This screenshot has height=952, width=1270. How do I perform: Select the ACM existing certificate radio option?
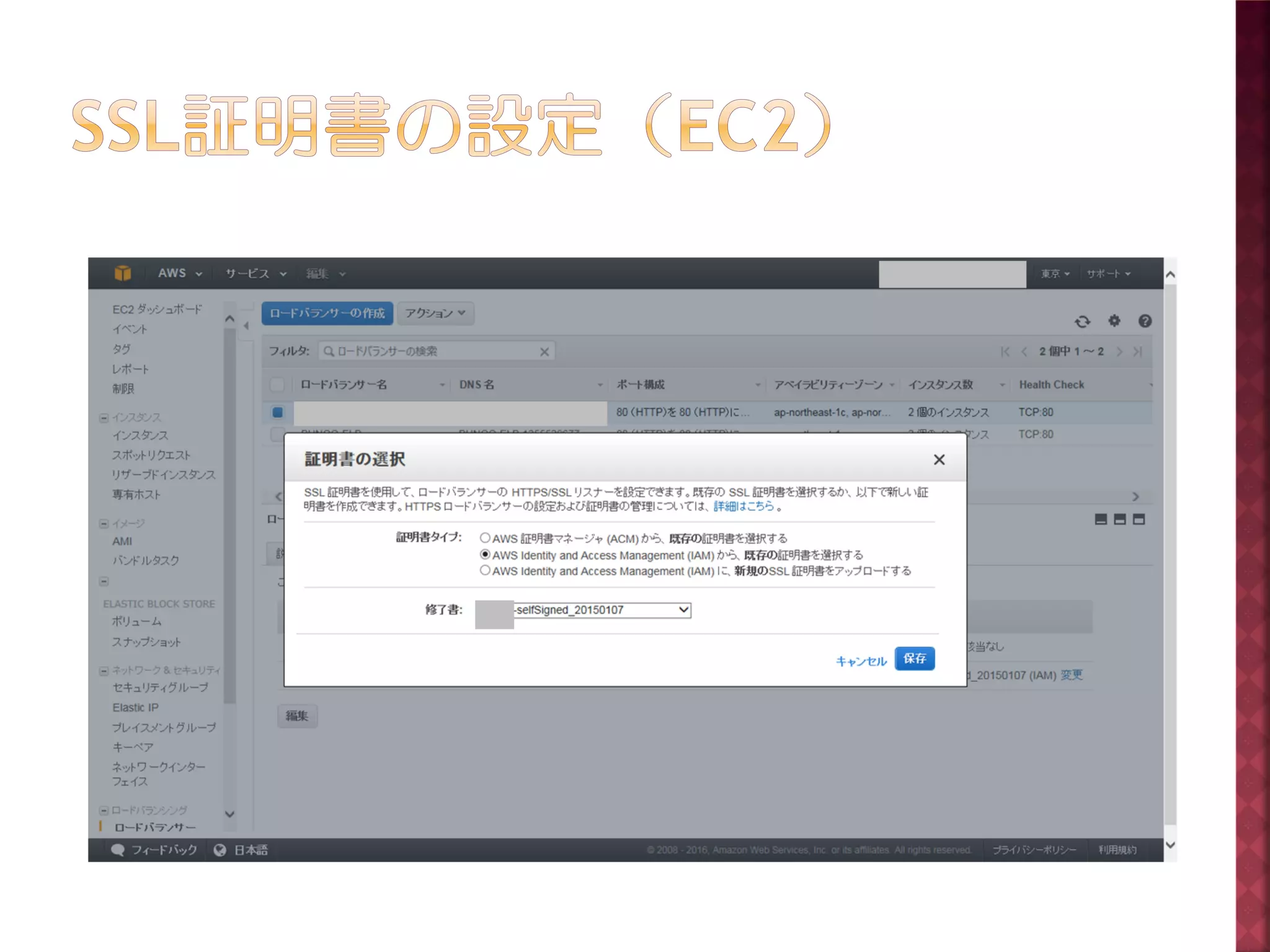[x=485, y=537]
